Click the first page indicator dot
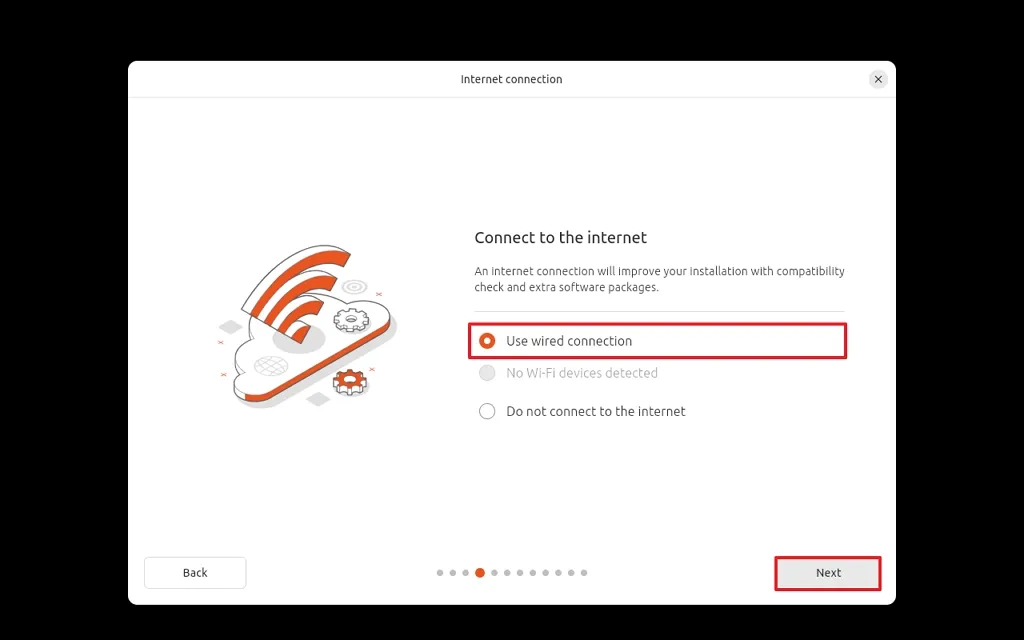The image size is (1024, 640). (x=440, y=573)
